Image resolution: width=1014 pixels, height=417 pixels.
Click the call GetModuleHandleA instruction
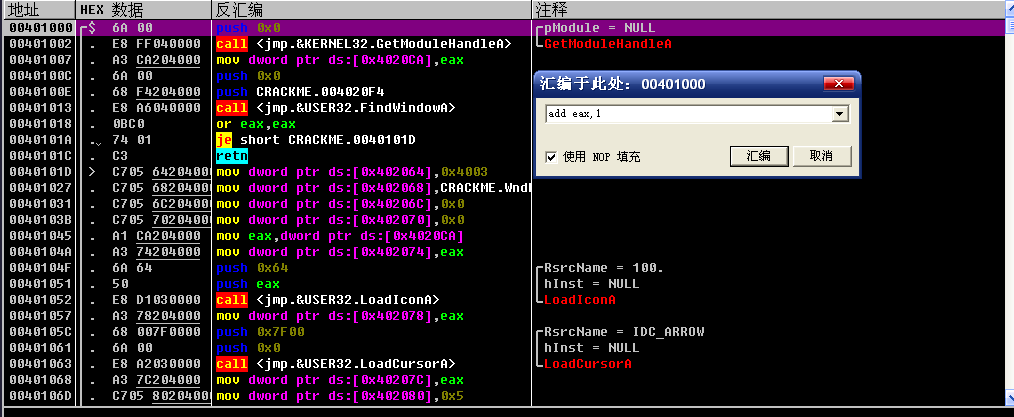(363, 44)
